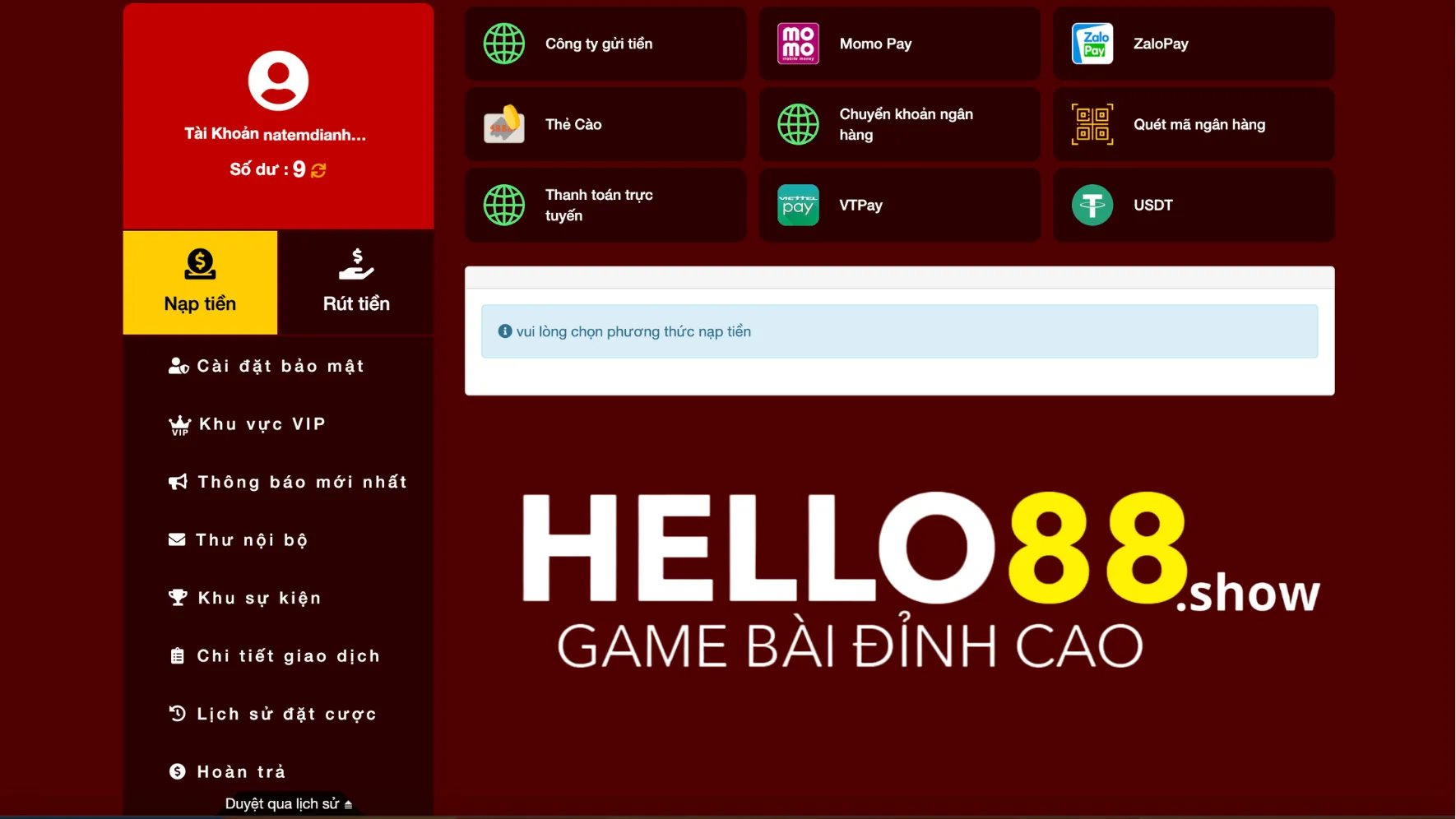Click the HELLO88.show logo banner
Screen dimensions: 1456x819
tap(920, 580)
